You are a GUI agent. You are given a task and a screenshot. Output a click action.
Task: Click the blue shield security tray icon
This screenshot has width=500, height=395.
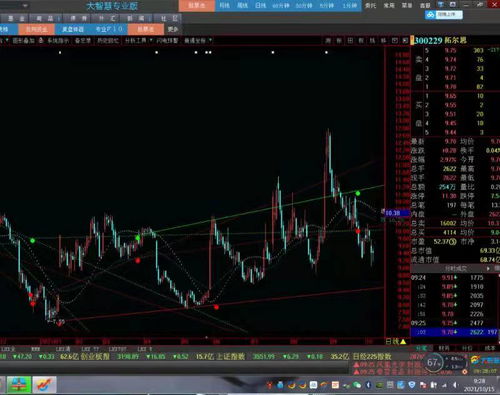point(412,385)
